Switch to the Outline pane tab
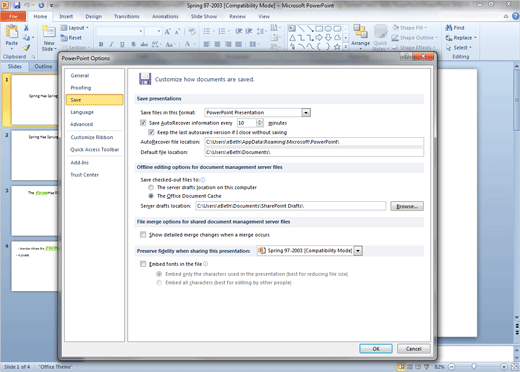The image size is (520, 372). click(x=43, y=66)
